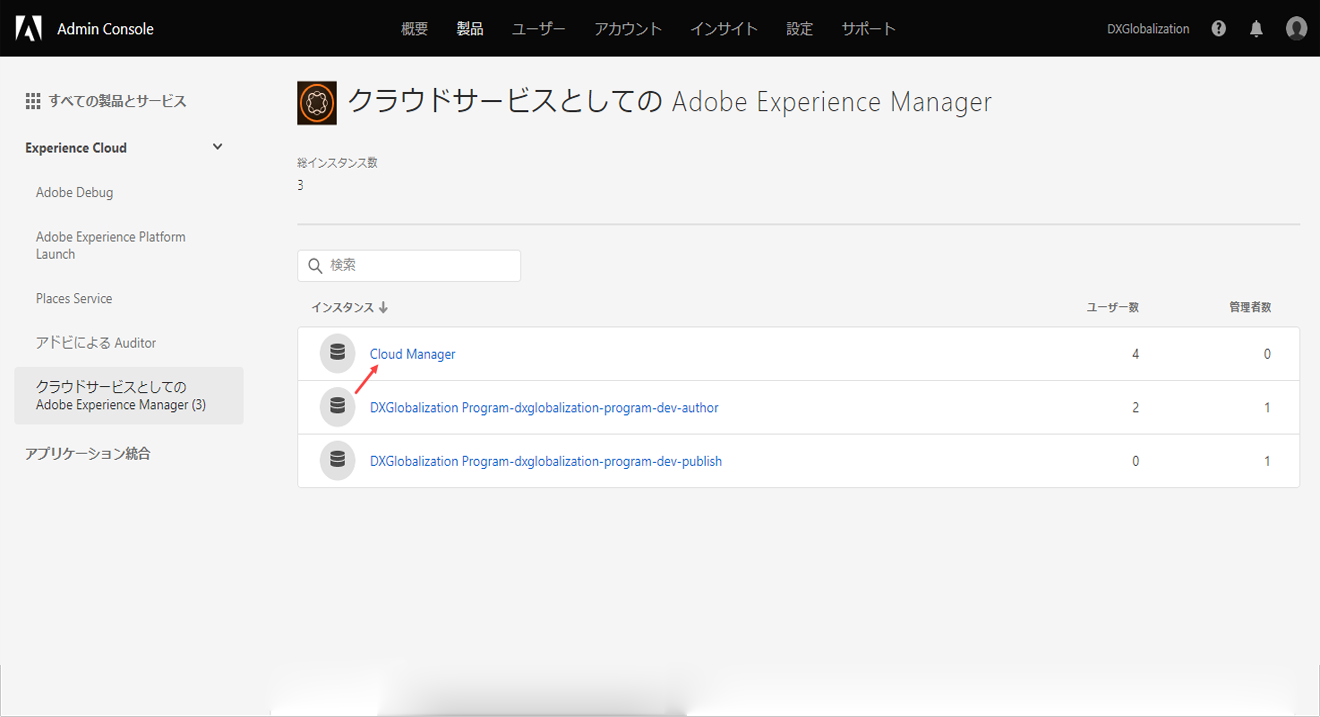Screen dimensions: 1320x717
Task: Select Adobe Debug in the sidebar
Action: tap(75, 192)
